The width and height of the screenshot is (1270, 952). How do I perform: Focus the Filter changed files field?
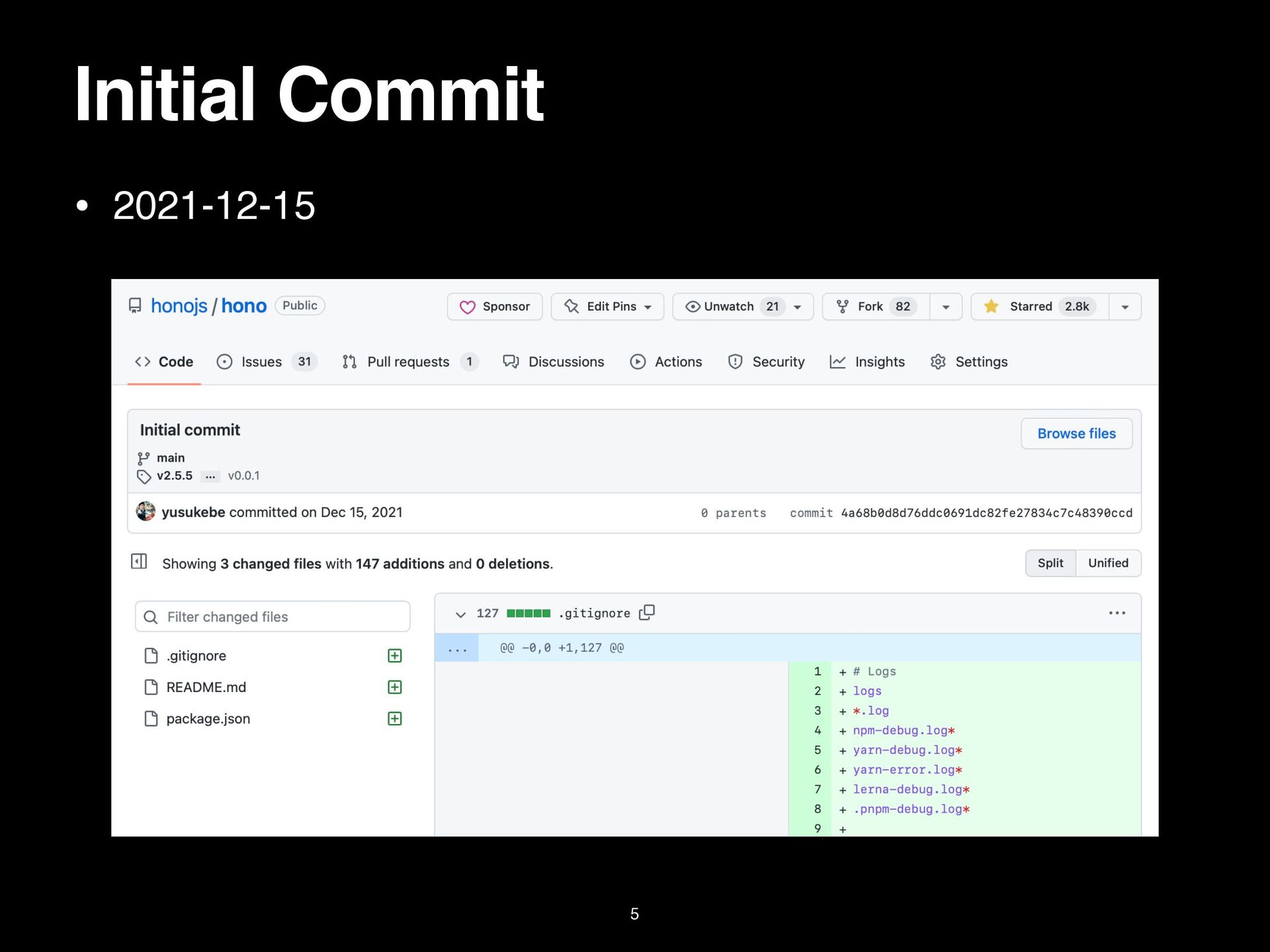point(273,617)
